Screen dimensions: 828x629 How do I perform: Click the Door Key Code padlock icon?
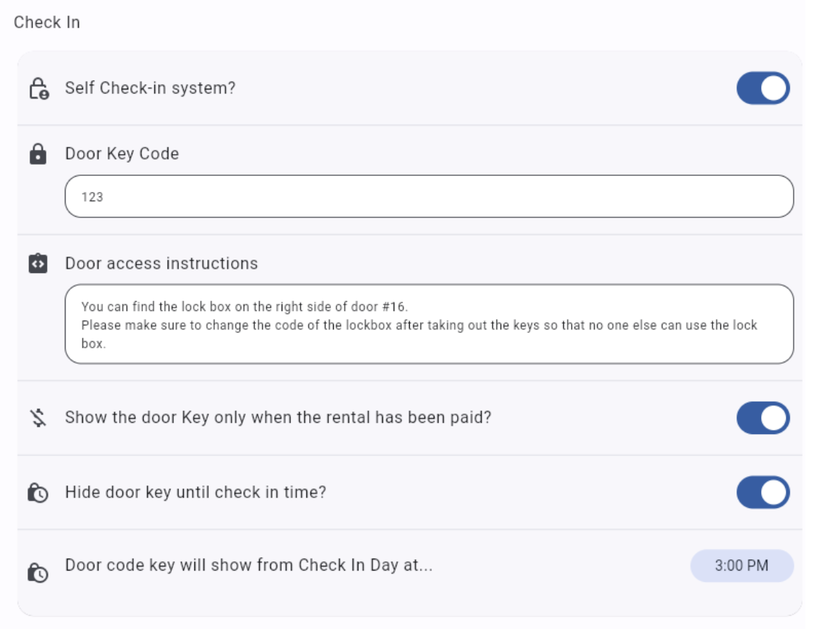(x=38, y=154)
